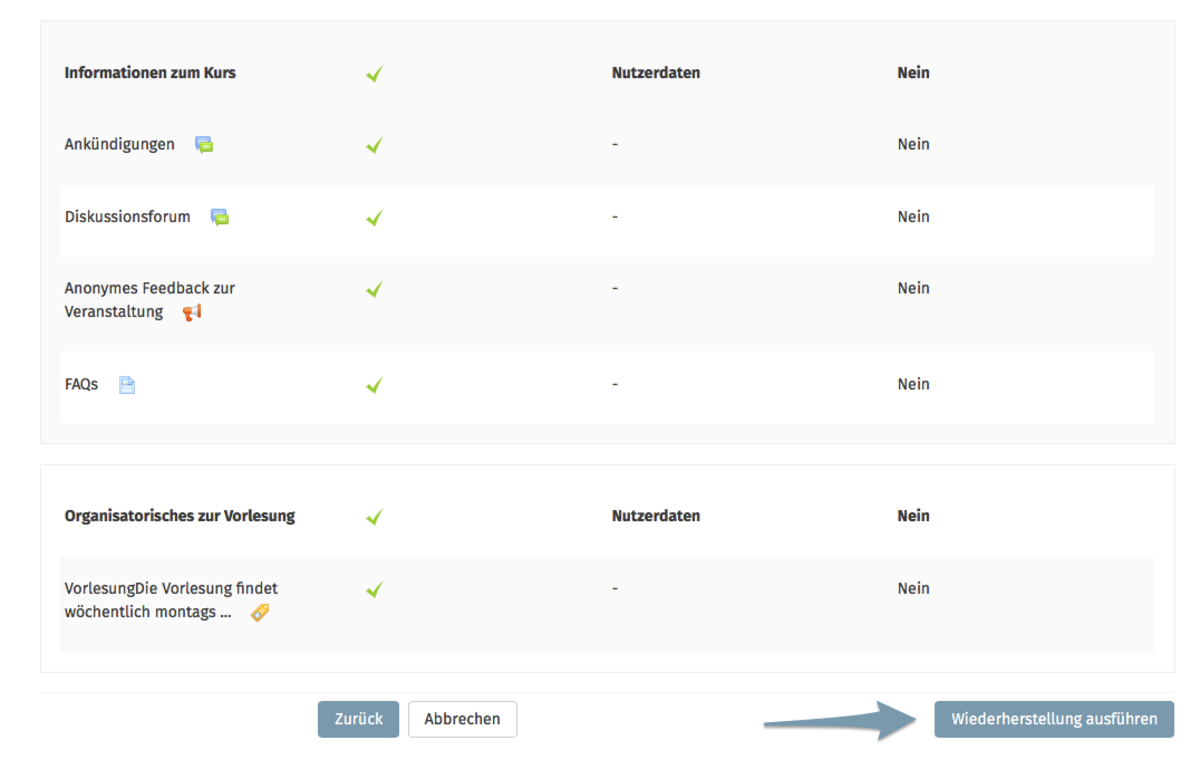Click the megaphone feedback icon
This screenshot has width=1200, height=769.
tap(192, 312)
